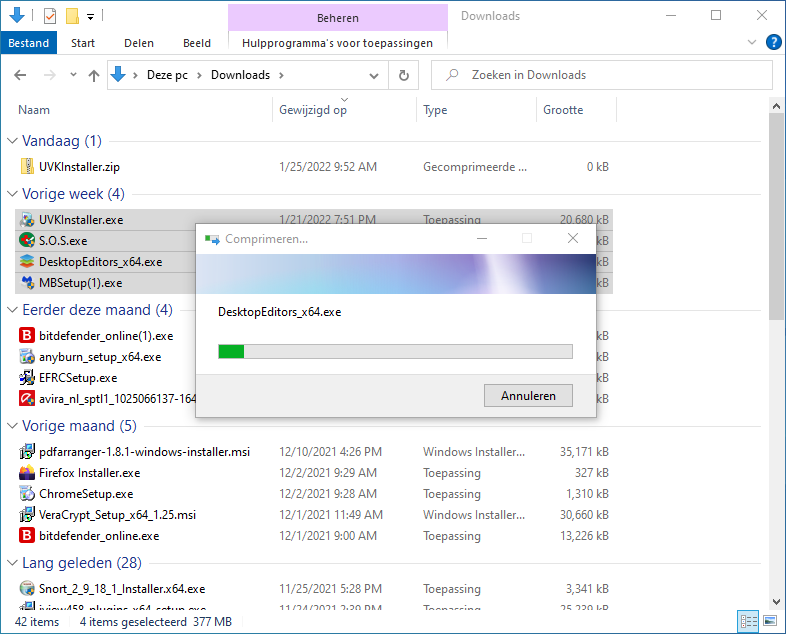Switch to large thumbnails view in status bar

coord(768,622)
